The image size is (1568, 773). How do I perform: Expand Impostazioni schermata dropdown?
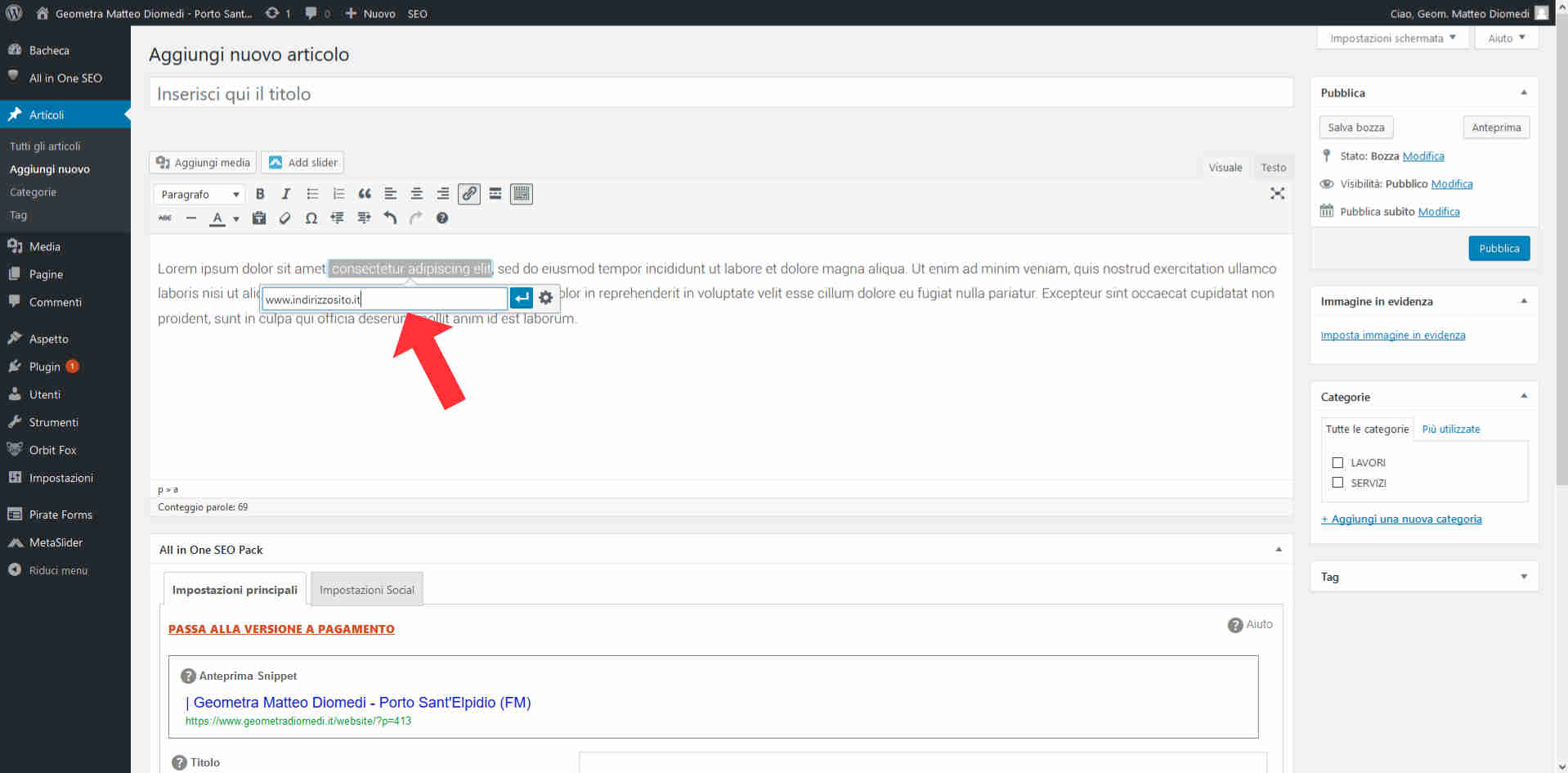[1393, 38]
